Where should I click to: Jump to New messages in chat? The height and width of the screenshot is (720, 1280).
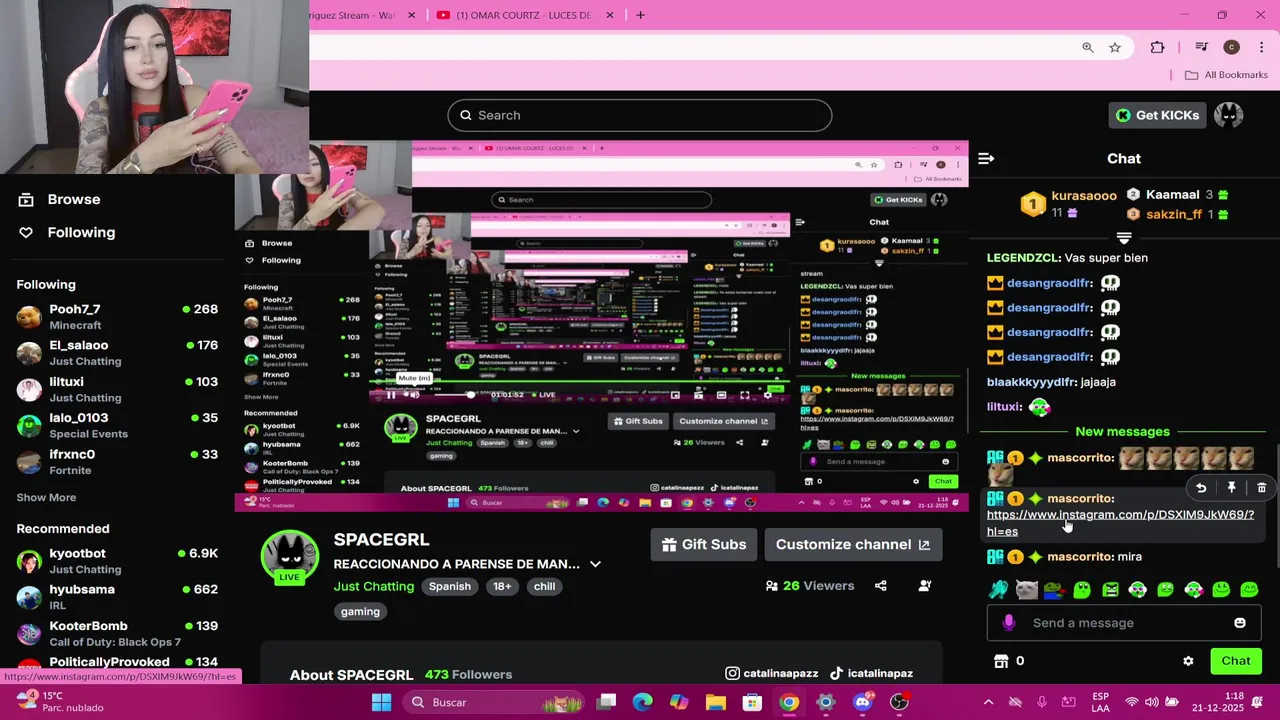click(1122, 431)
